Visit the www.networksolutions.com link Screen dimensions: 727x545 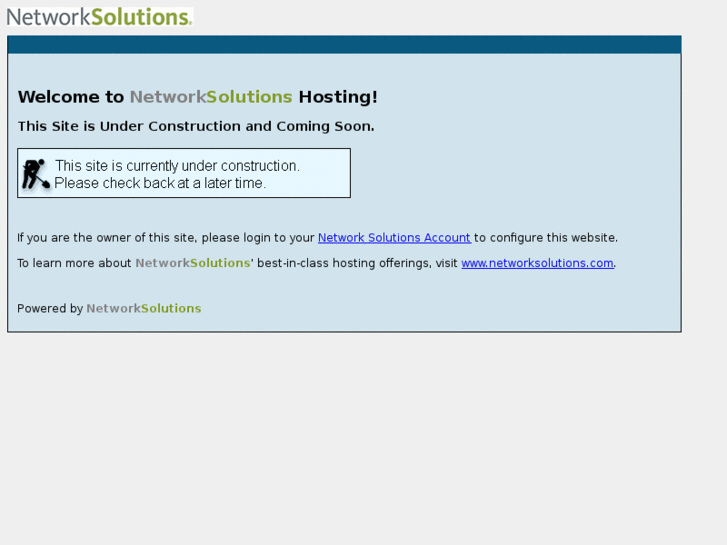(x=537, y=263)
